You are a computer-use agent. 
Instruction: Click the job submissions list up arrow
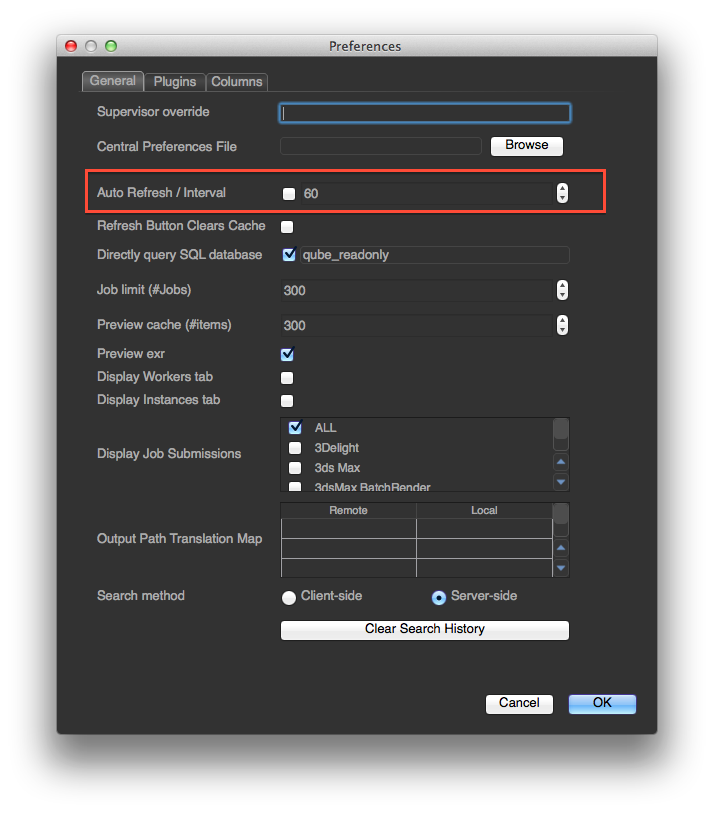click(561, 461)
